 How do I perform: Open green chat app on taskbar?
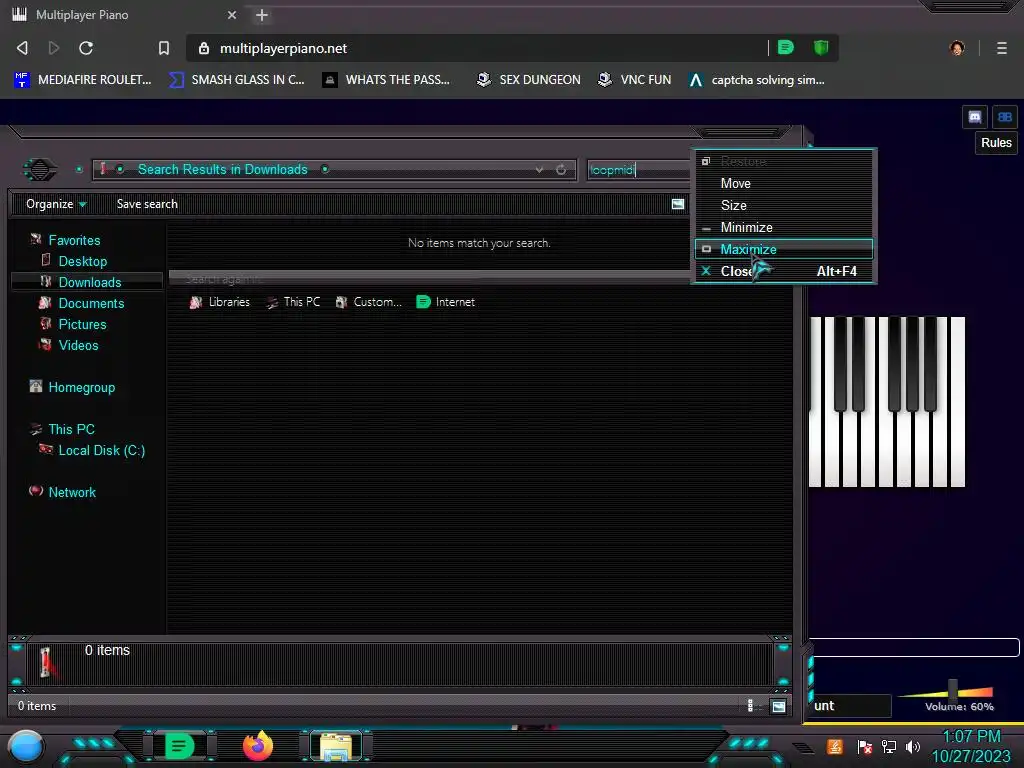(179, 746)
